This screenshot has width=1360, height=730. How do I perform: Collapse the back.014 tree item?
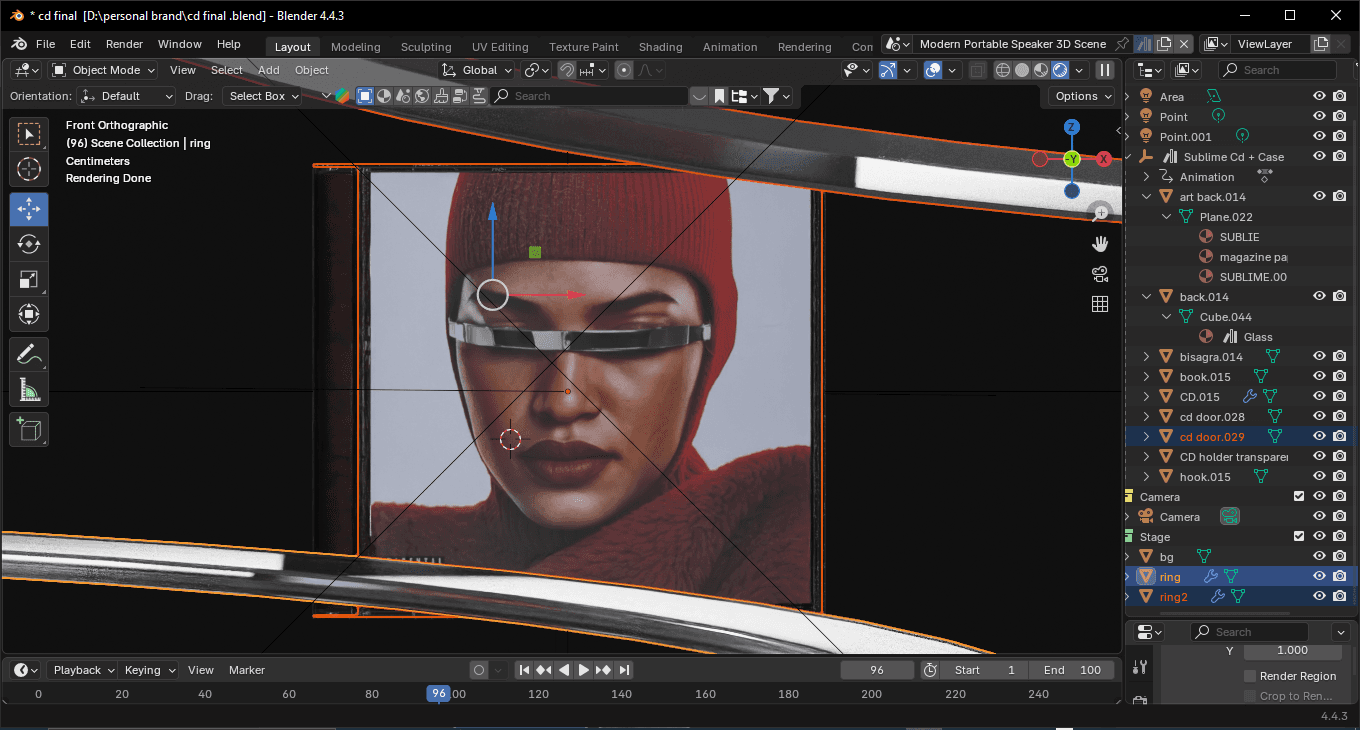click(1147, 297)
